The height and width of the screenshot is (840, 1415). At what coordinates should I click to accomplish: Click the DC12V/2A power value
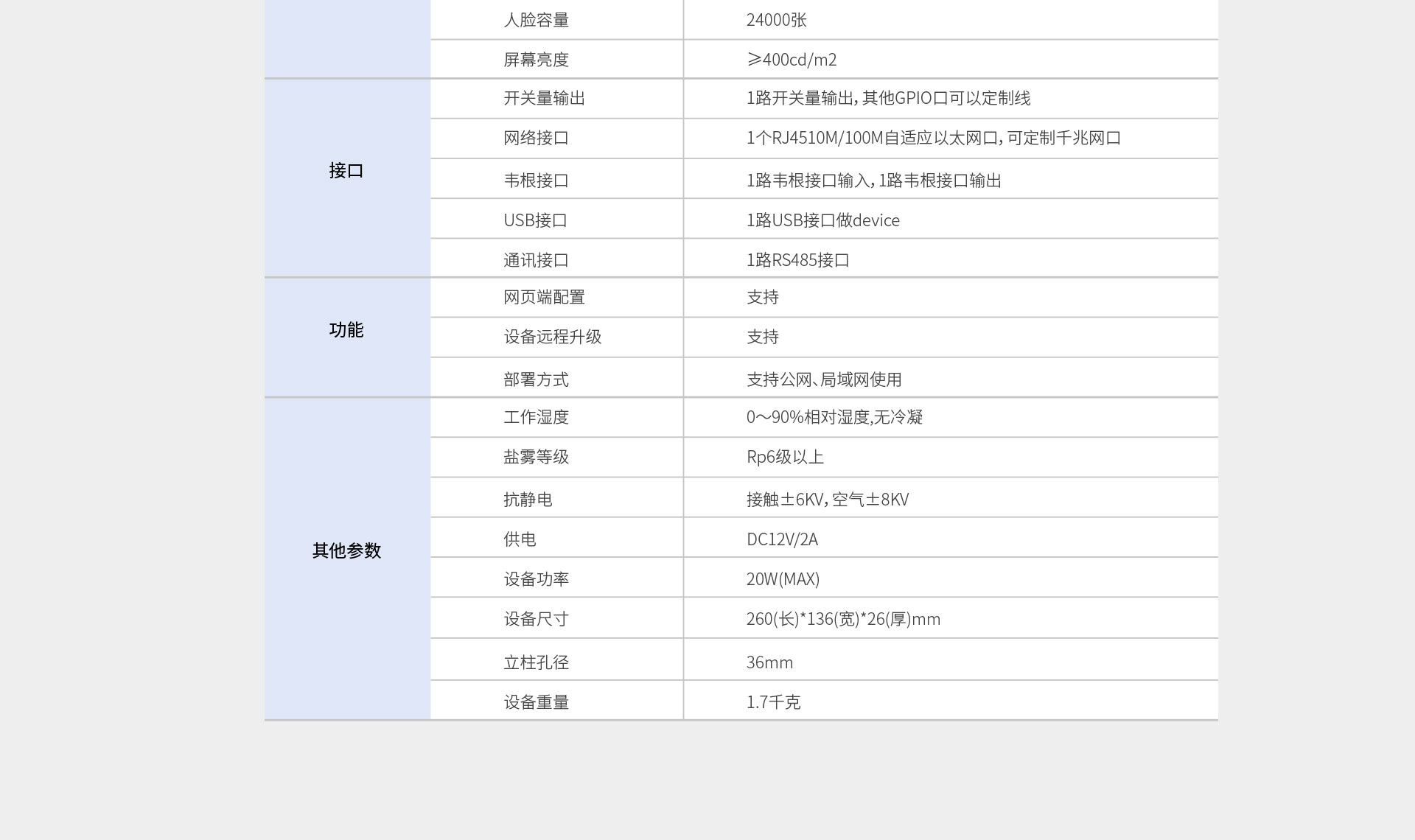tap(782, 539)
